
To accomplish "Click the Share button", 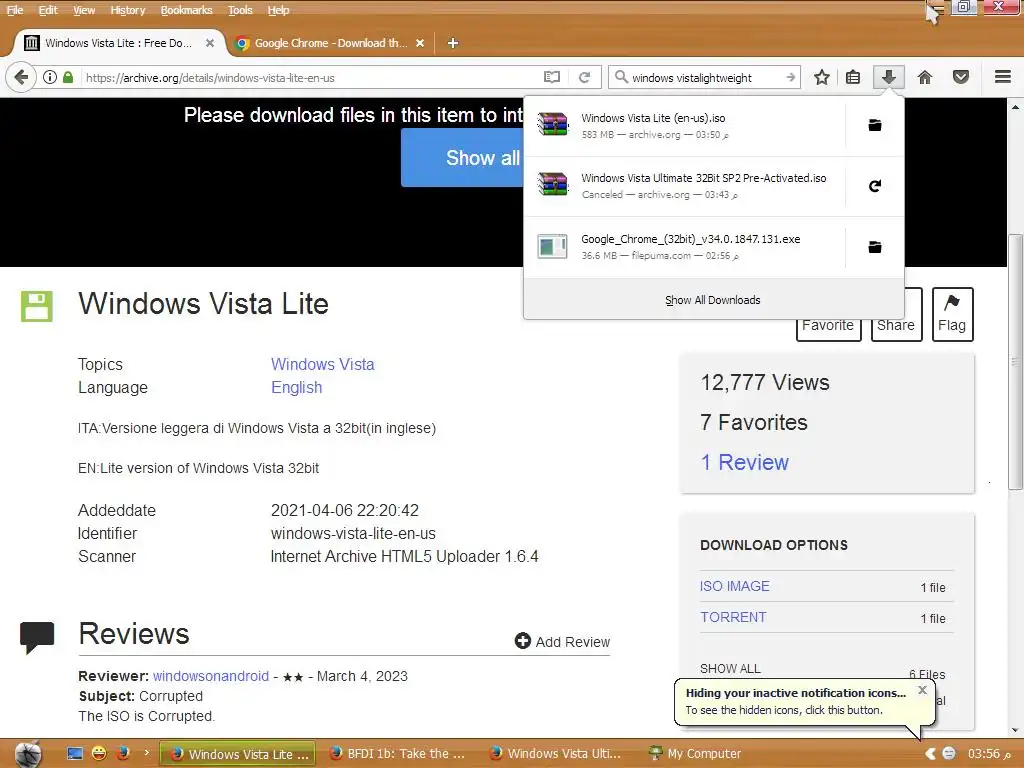I will pyautogui.click(x=897, y=325).
